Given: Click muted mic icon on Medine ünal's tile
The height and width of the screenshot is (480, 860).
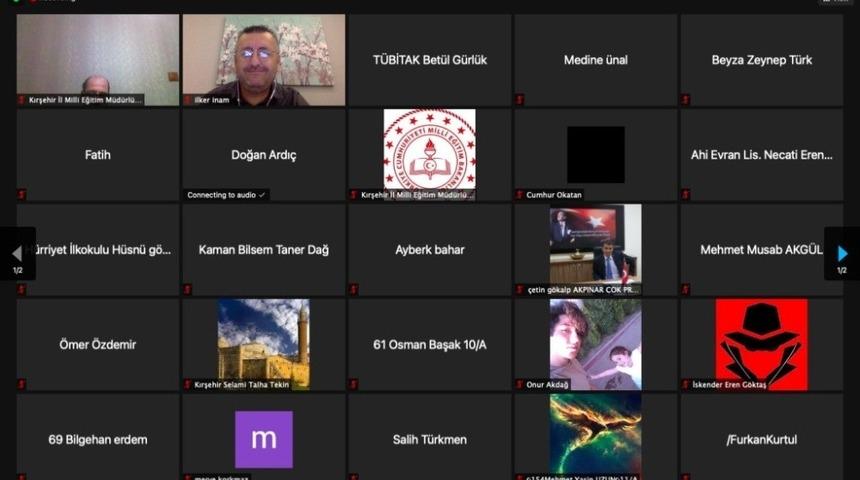Looking at the screenshot, I should point(520,100).
